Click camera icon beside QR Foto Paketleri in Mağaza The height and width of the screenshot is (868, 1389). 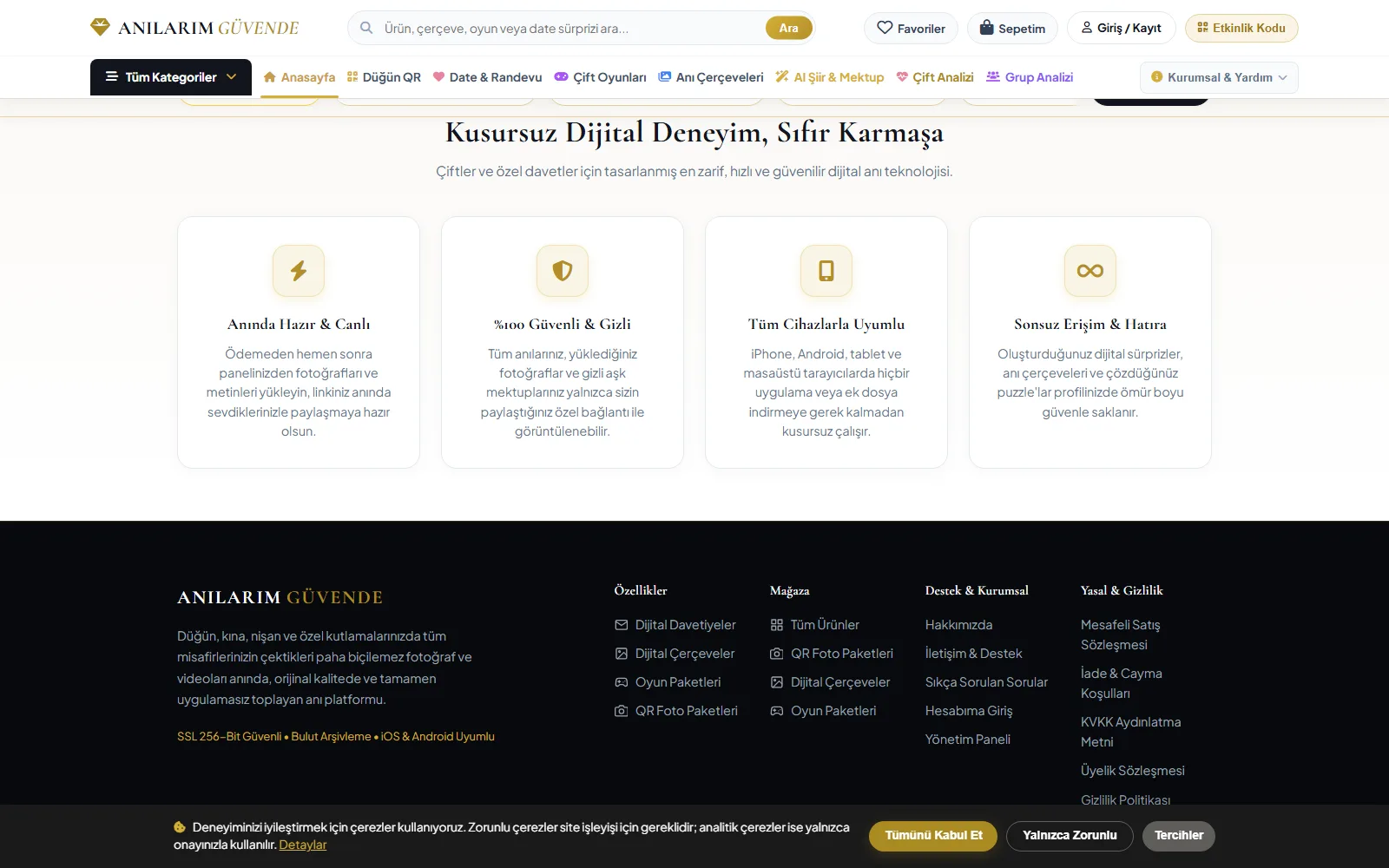pyautogui.click(x=776, y=654)
